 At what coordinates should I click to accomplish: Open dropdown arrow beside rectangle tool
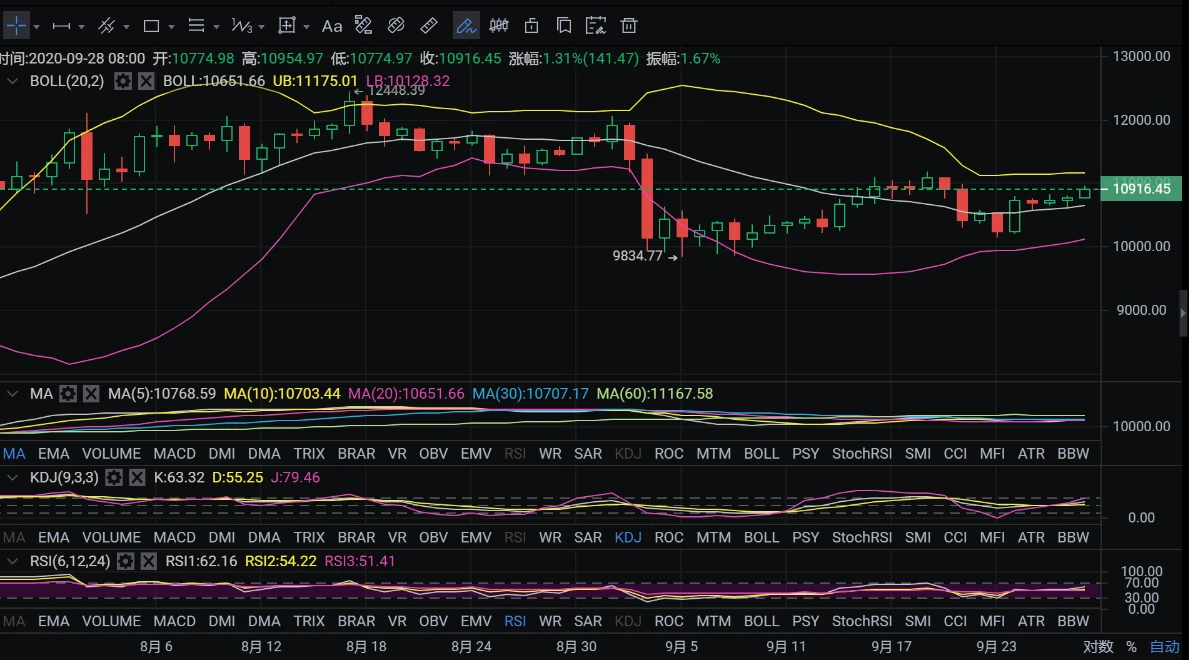pyautogui.click(x=171, y=27)
